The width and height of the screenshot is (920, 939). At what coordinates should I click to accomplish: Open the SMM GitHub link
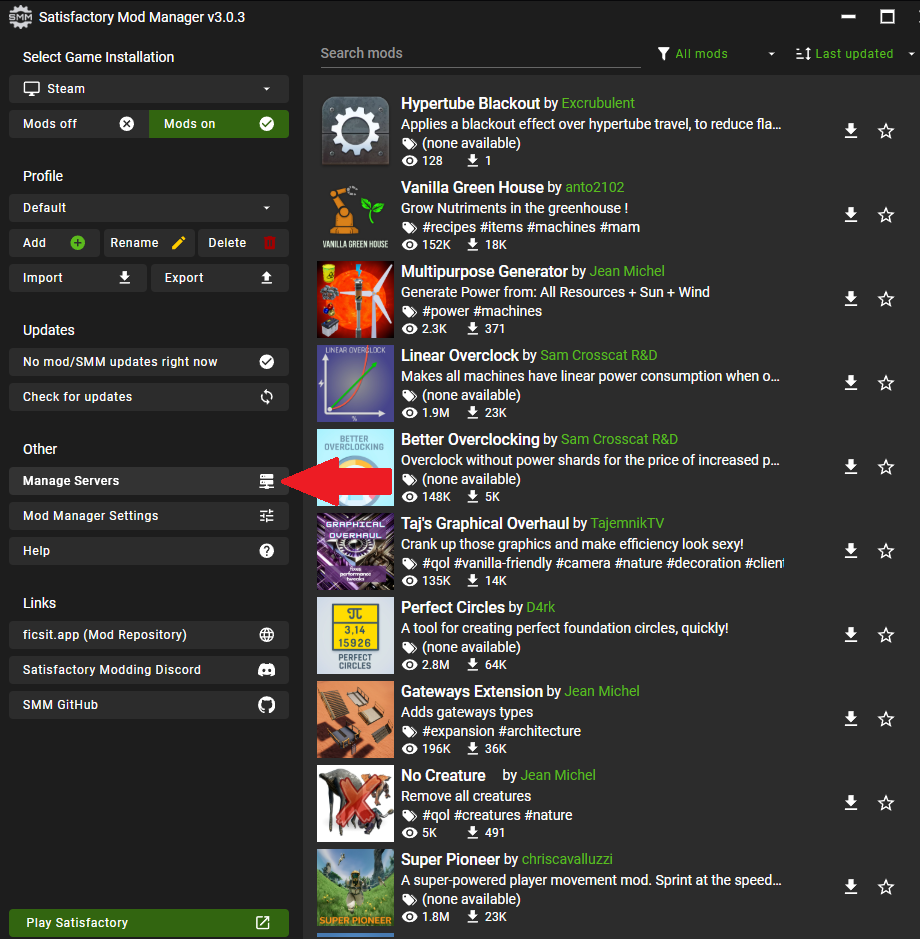(x=149, y=705)
